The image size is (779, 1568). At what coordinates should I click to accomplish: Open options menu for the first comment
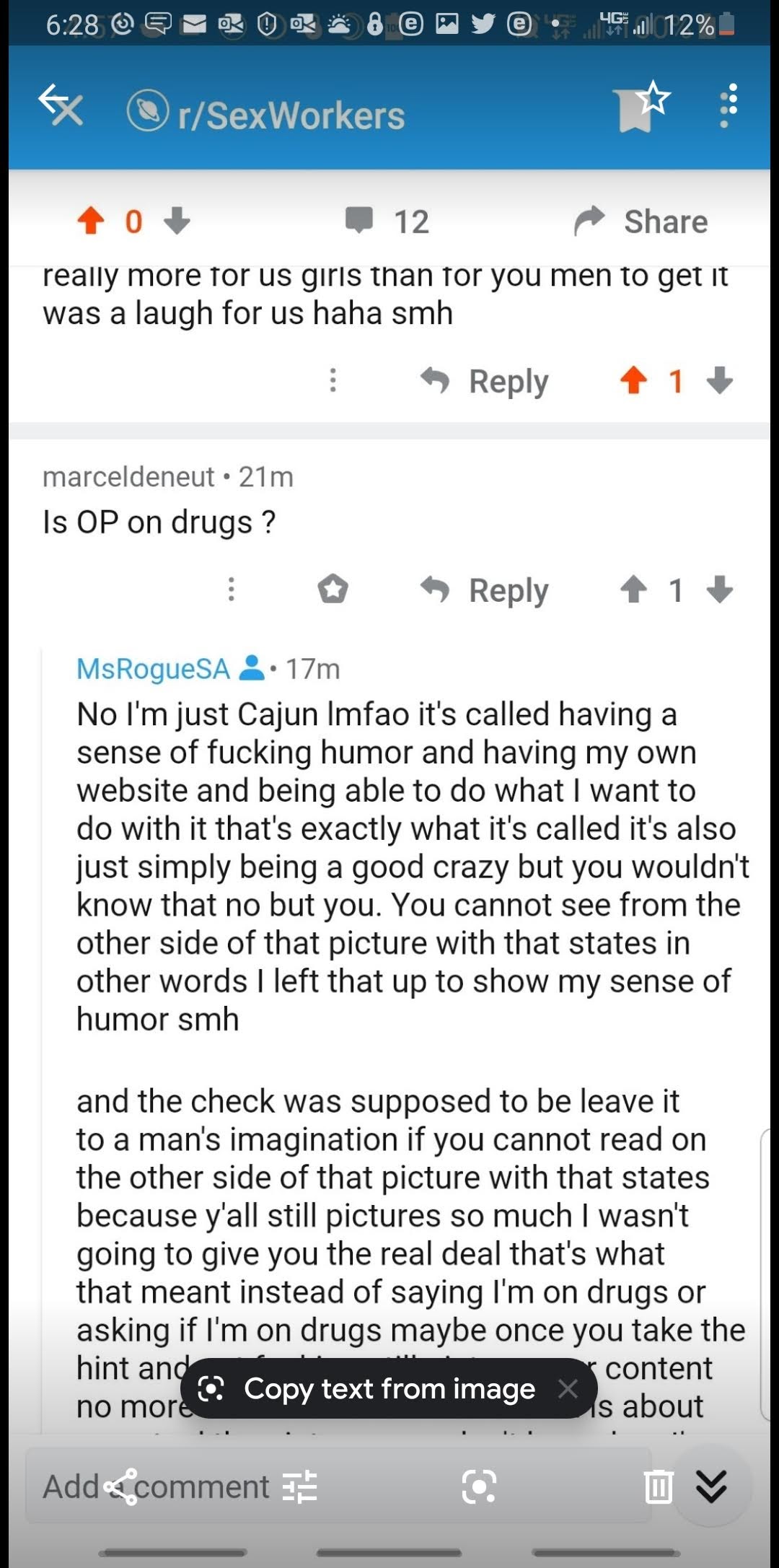tap(333, 380)
